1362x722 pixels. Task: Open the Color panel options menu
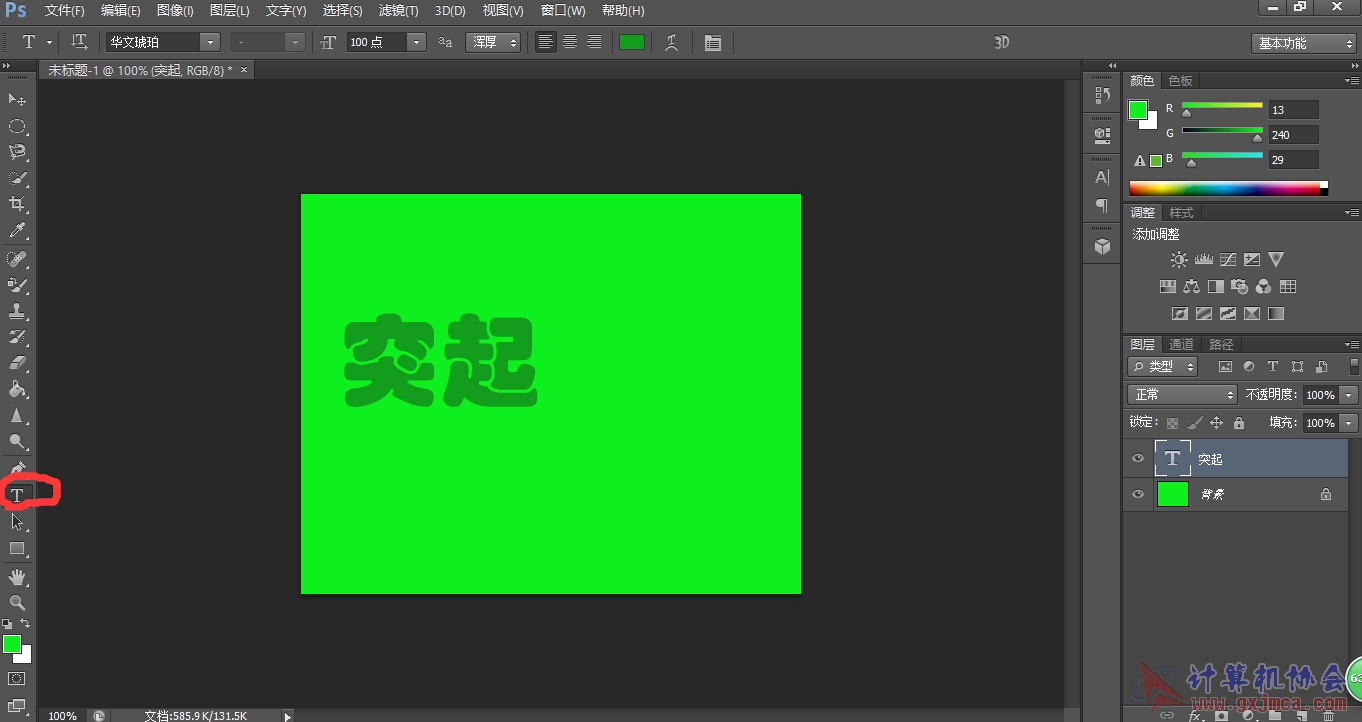point(1351,80)
